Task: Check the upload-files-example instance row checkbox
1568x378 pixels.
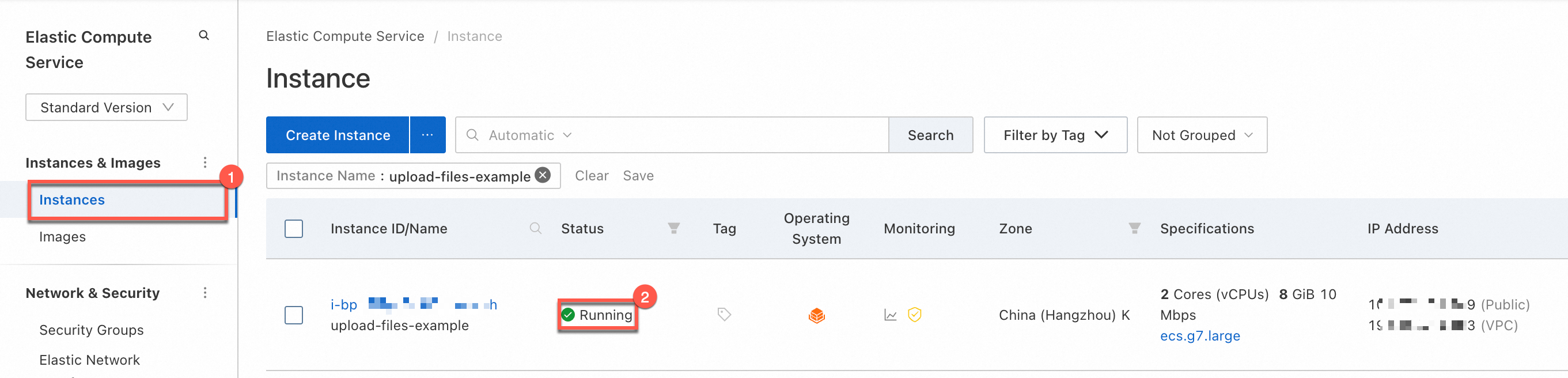Action: (x=294, y=315)
